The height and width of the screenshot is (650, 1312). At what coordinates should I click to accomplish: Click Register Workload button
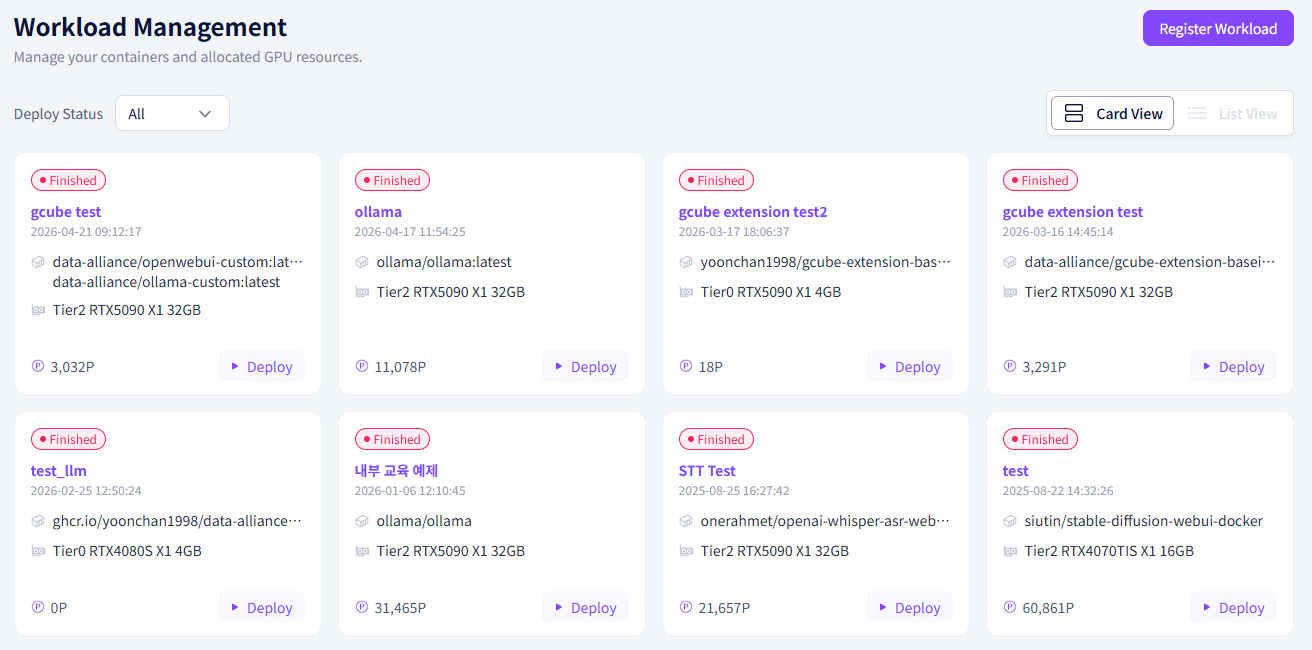[x=1218, y=29]
